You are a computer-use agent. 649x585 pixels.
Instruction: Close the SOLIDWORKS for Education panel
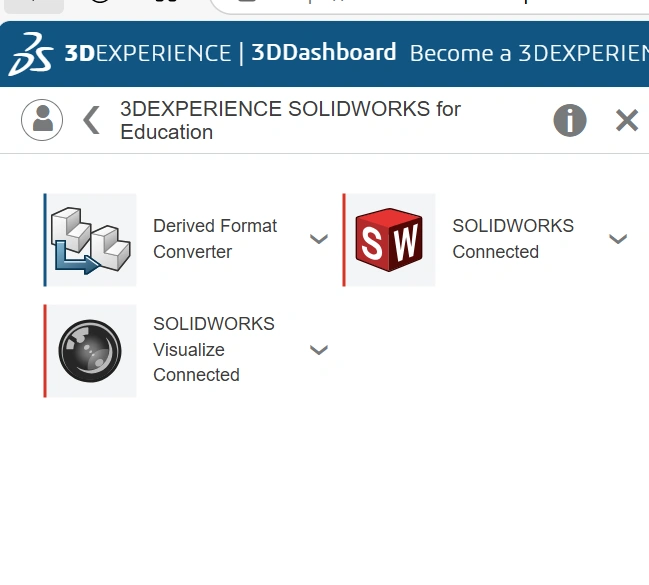pos(627,120)
